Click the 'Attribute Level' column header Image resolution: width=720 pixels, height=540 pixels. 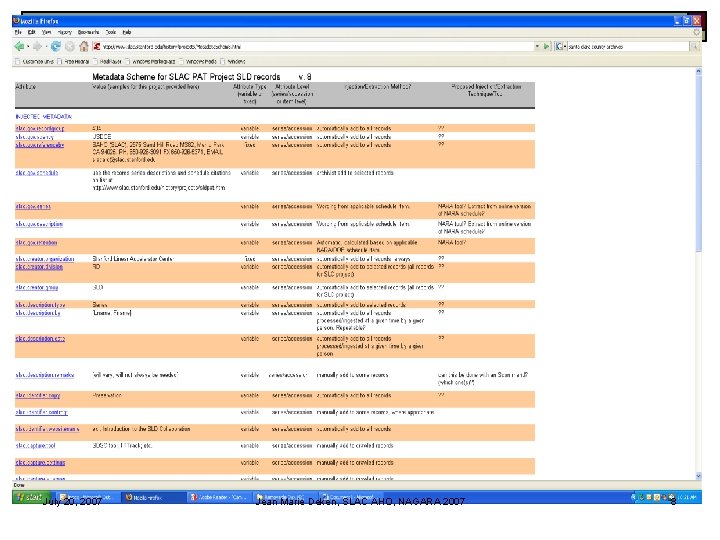point(292,94)
